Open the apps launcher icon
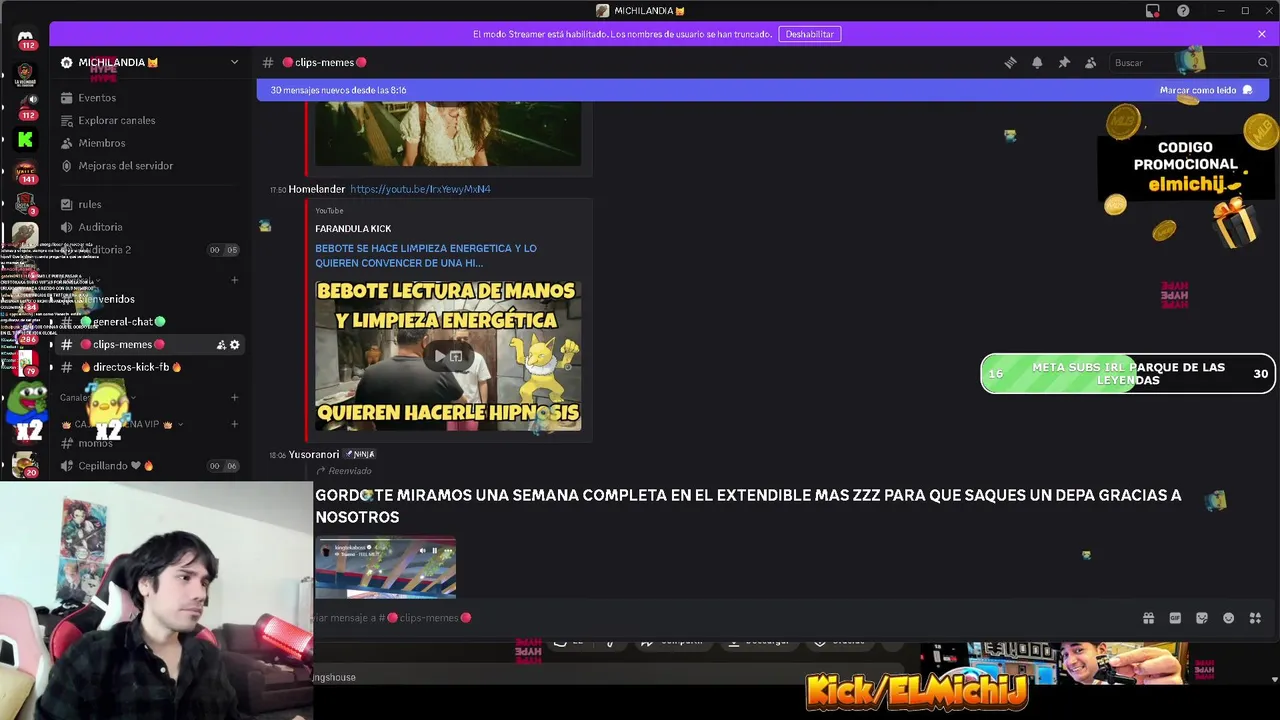This screenshot has width=1280, height=720. (x=1256, y=618)
